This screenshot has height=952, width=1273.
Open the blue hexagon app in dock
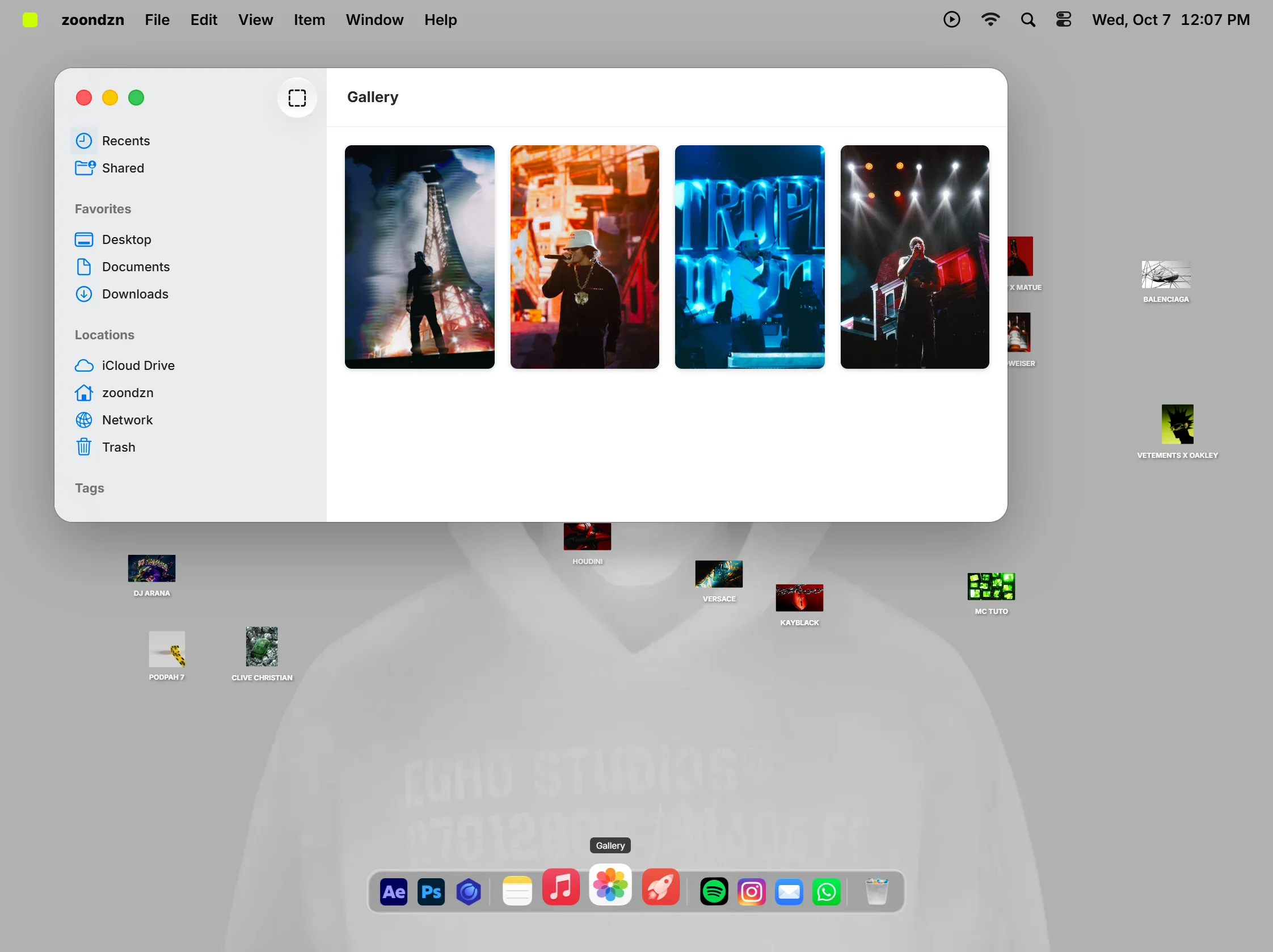(x=469, y=891)
